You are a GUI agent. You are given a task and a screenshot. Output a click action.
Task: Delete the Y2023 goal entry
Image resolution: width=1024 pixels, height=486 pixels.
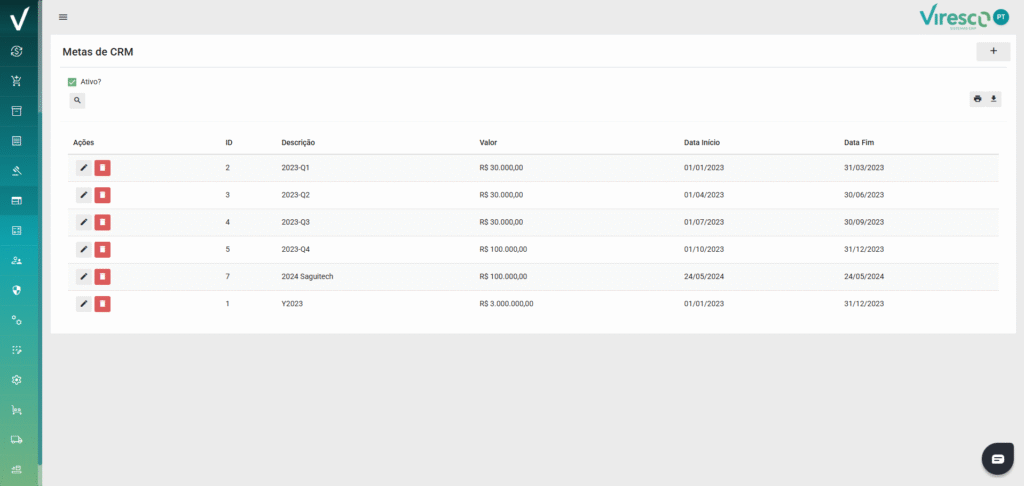102,303
